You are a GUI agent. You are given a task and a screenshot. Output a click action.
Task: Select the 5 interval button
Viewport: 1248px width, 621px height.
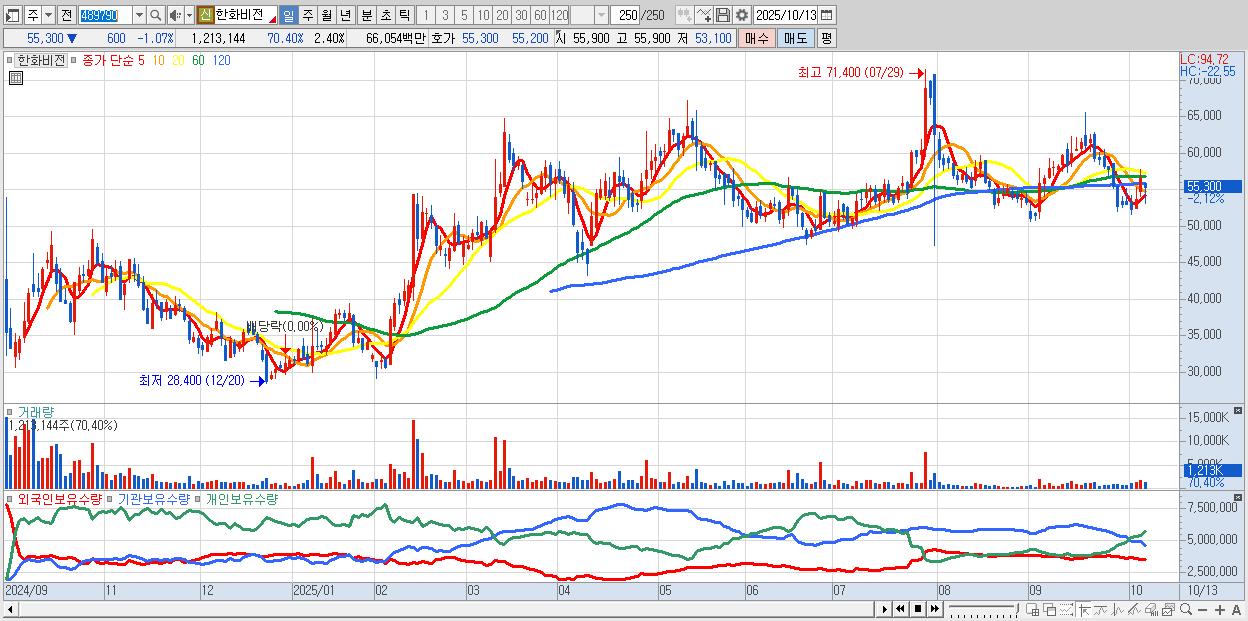pos(464,15)
